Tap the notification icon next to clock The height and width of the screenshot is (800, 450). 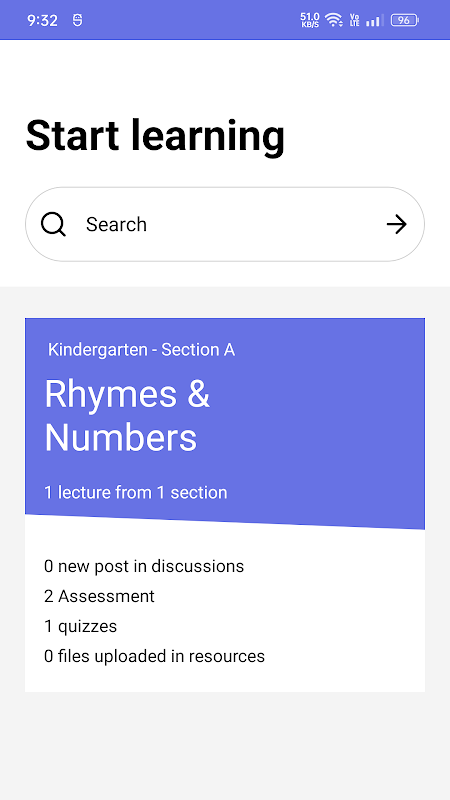pyautogui.click(x=78, y=20)
